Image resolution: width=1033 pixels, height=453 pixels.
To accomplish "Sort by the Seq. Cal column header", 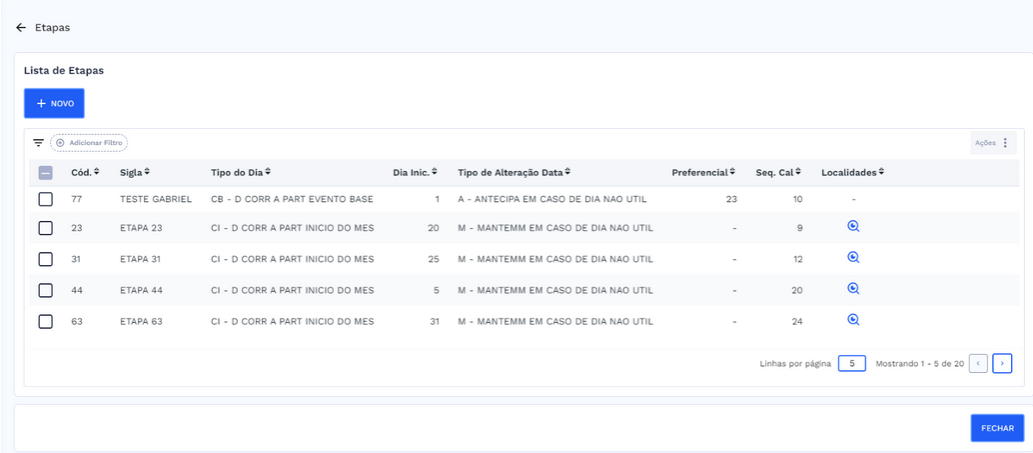I will tap(778, 172).
